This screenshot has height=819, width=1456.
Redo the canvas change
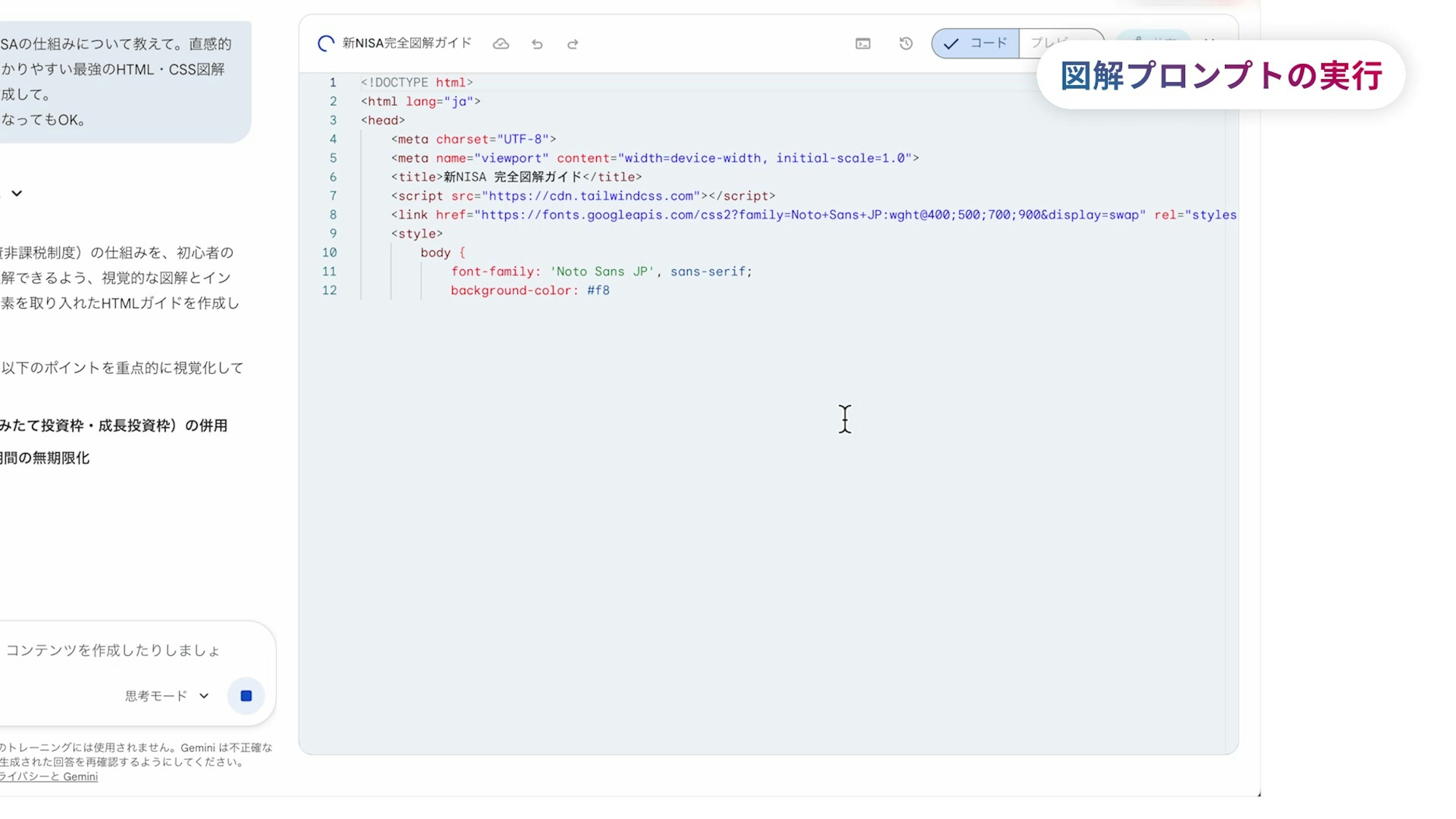point(573,44)
